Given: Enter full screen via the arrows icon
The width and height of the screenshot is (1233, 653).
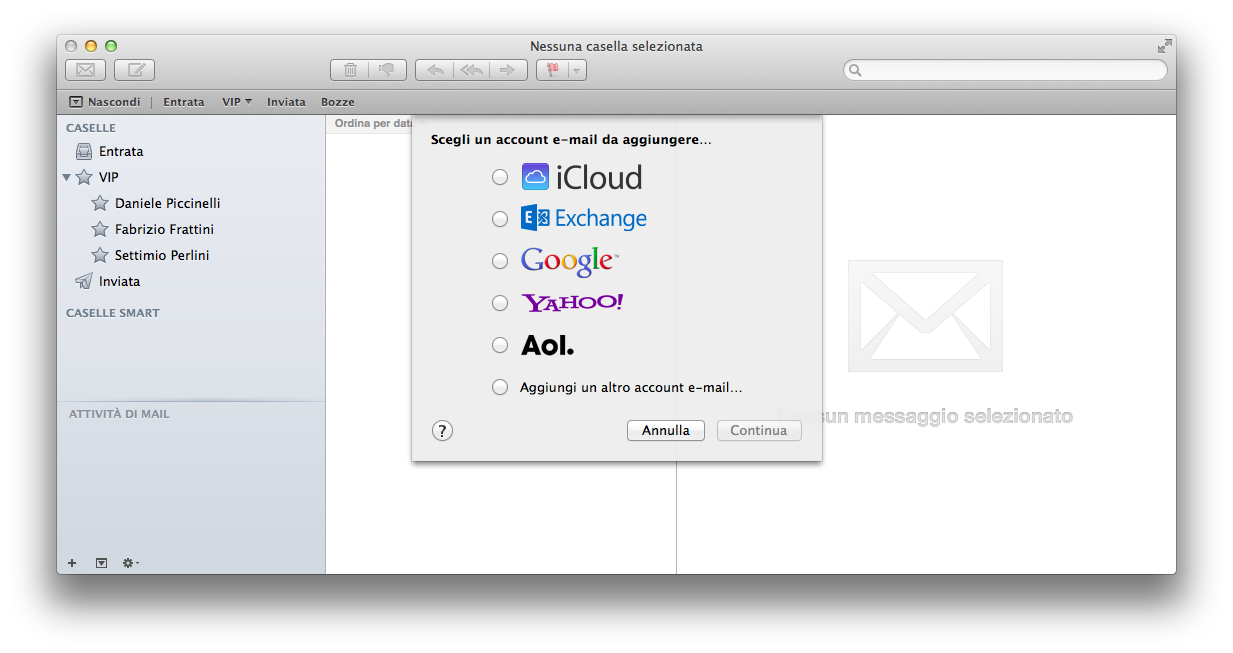Looking at the screenshot, I should coord(1164,46).
